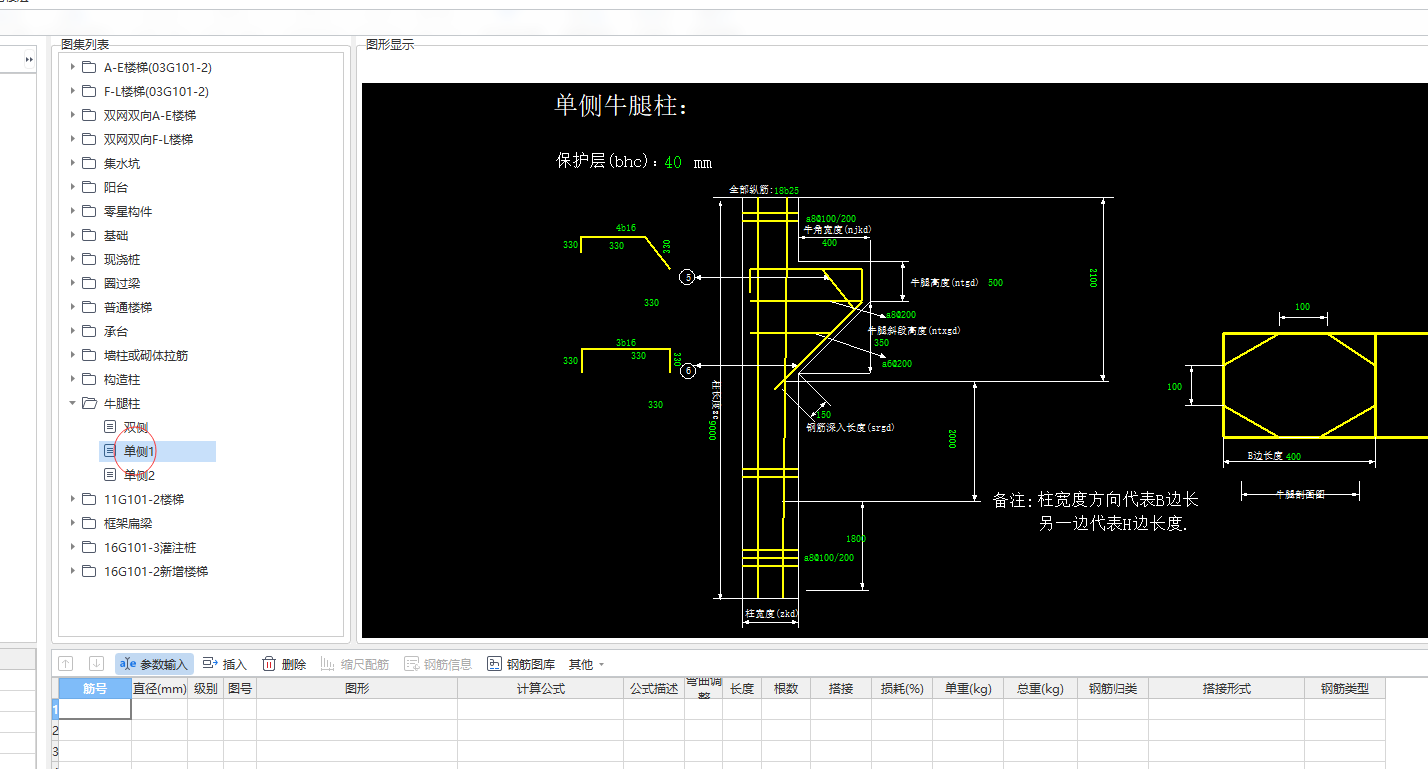Image resolution: width=1428 pixels, height=769 pixels.
Task: Select table row number 3
Action: coord(55,751)
